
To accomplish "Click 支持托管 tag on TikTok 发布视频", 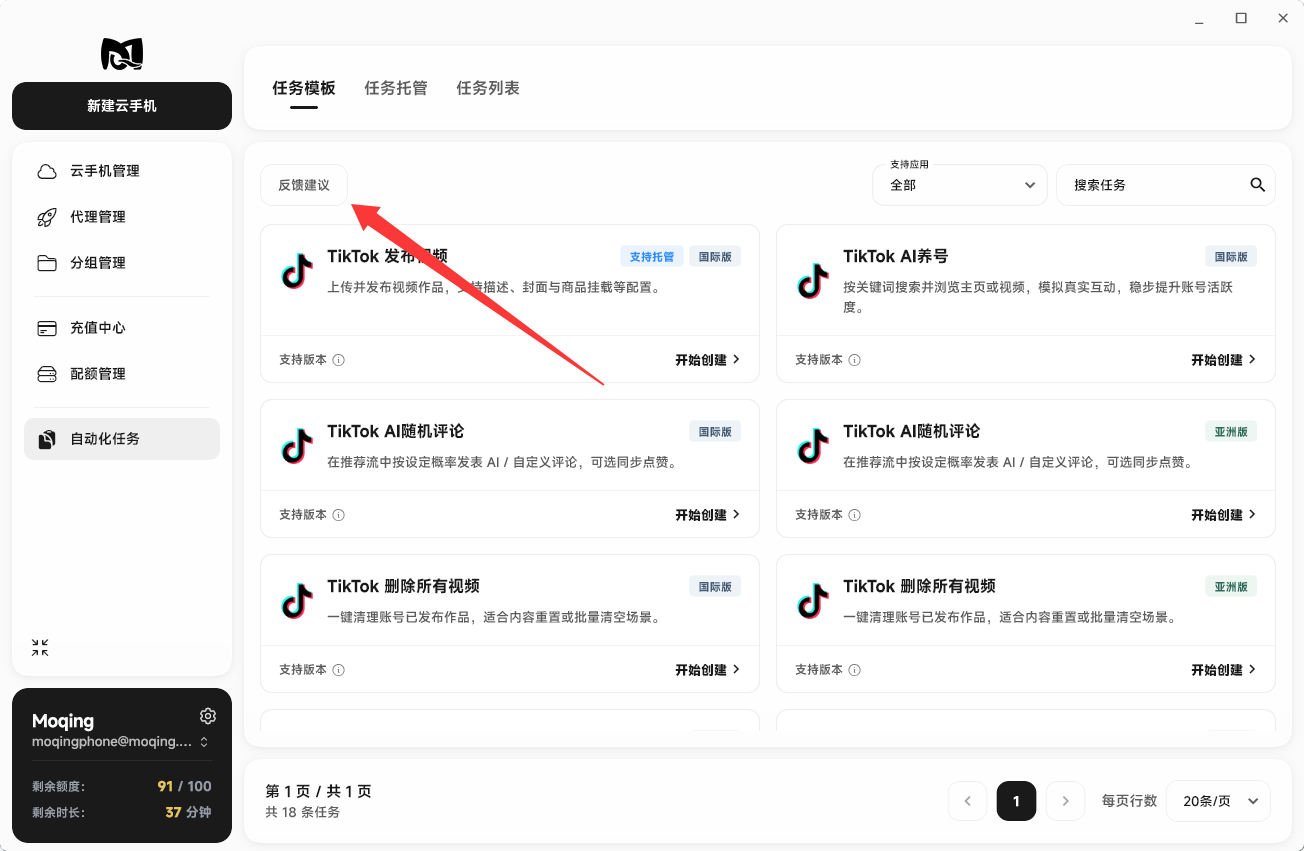I will point(652,257).
